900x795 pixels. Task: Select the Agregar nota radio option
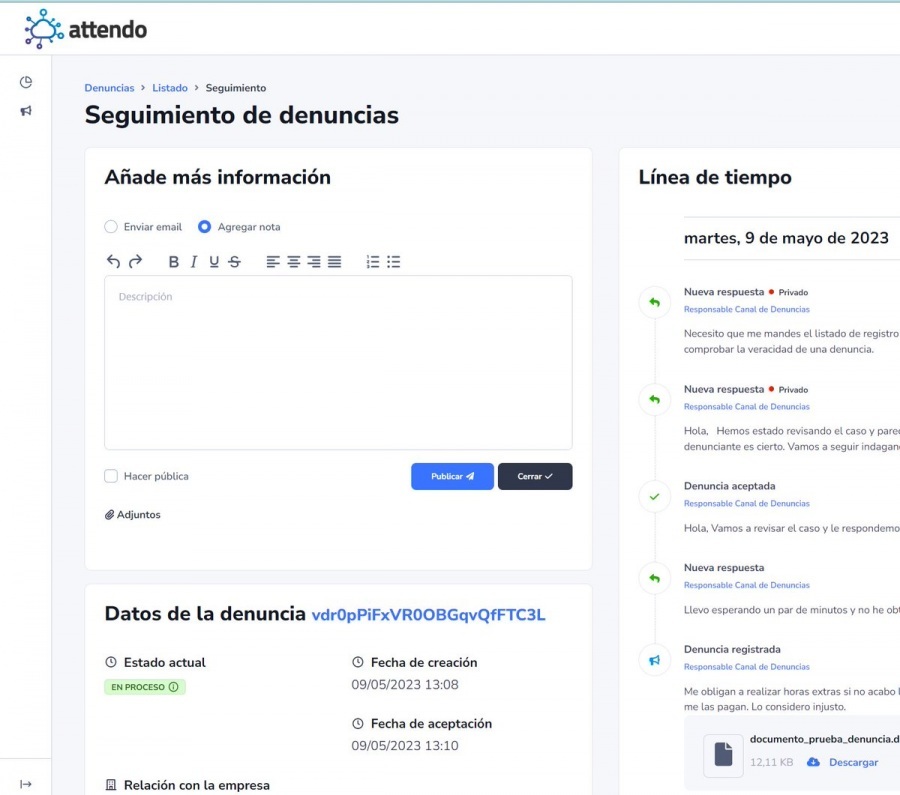pos(204,227)
